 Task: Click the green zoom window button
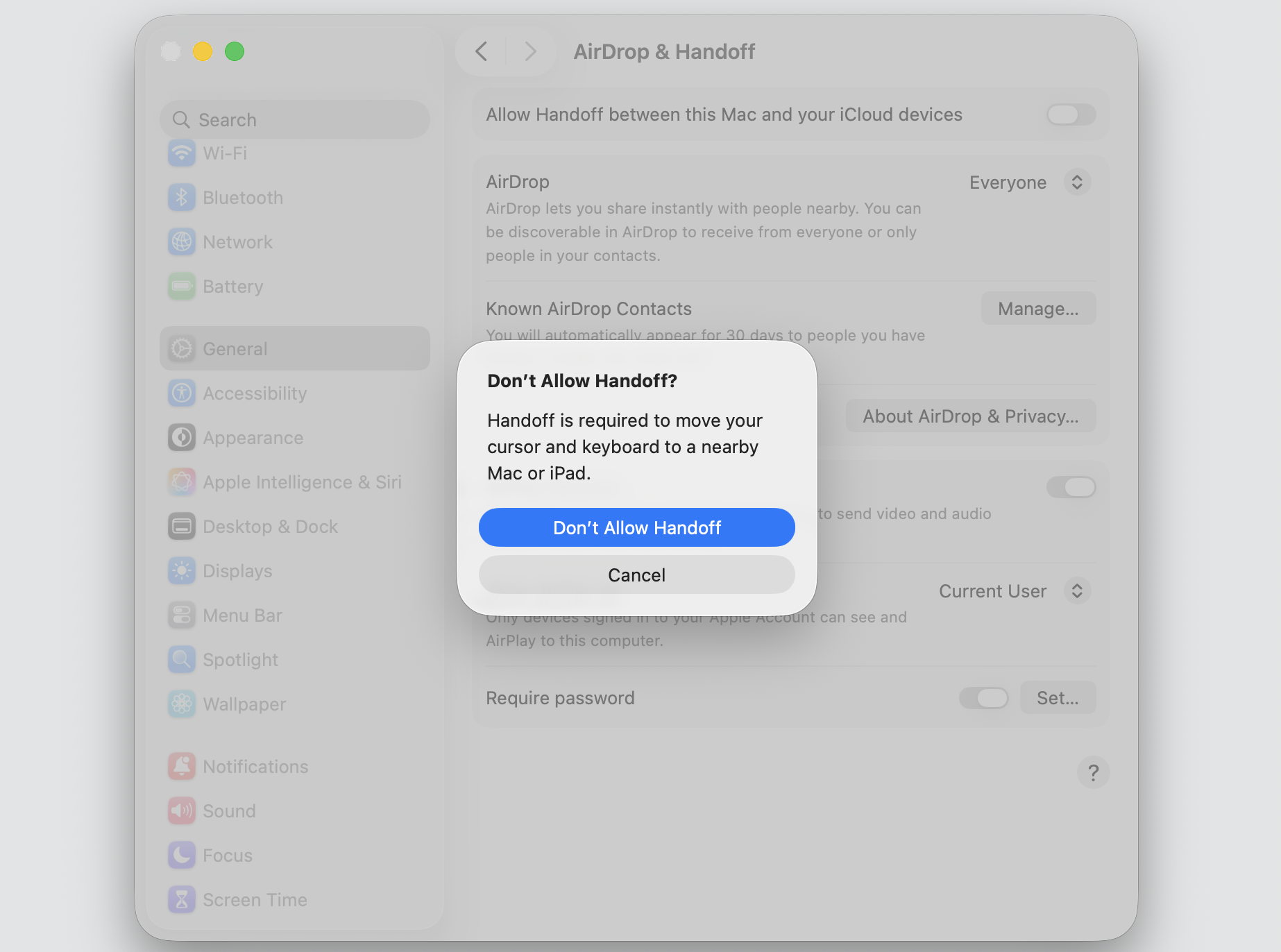235,51
